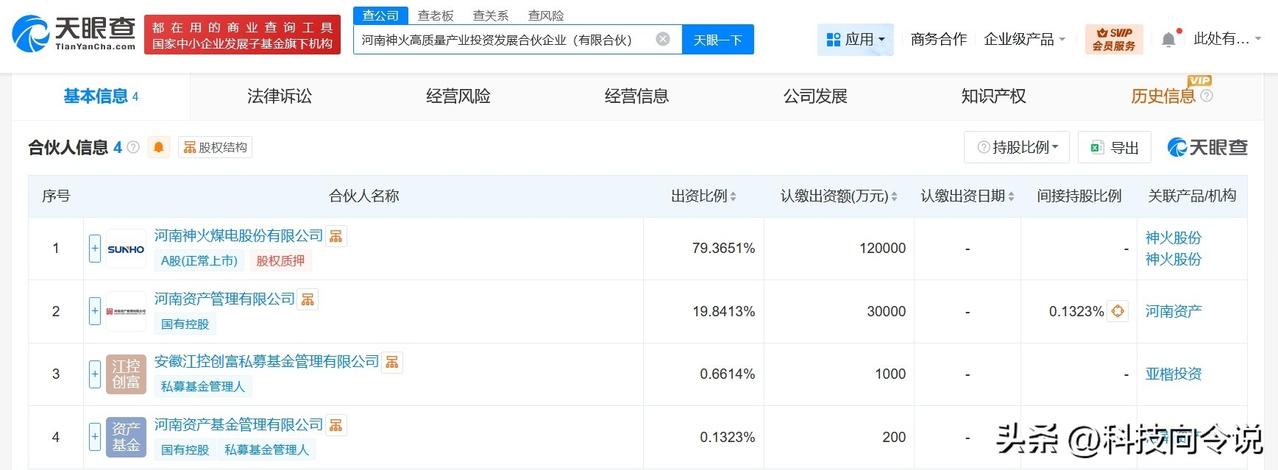
Task: Sort by the 出资比例 column arrows
Action: coord(734,197)
